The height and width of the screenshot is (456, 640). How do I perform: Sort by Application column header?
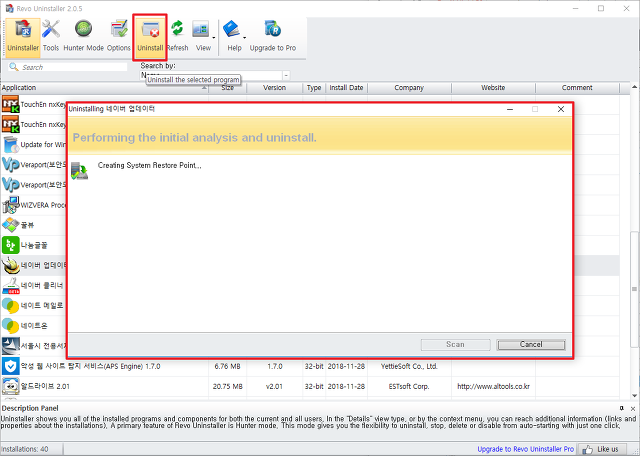pyautogui.click(x=104, y=88)
